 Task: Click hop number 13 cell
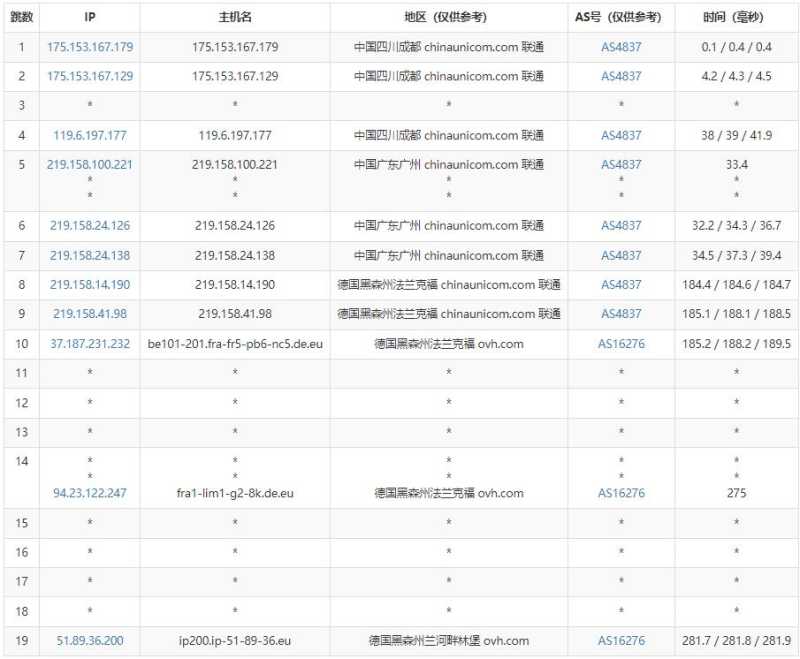point(21,433)
